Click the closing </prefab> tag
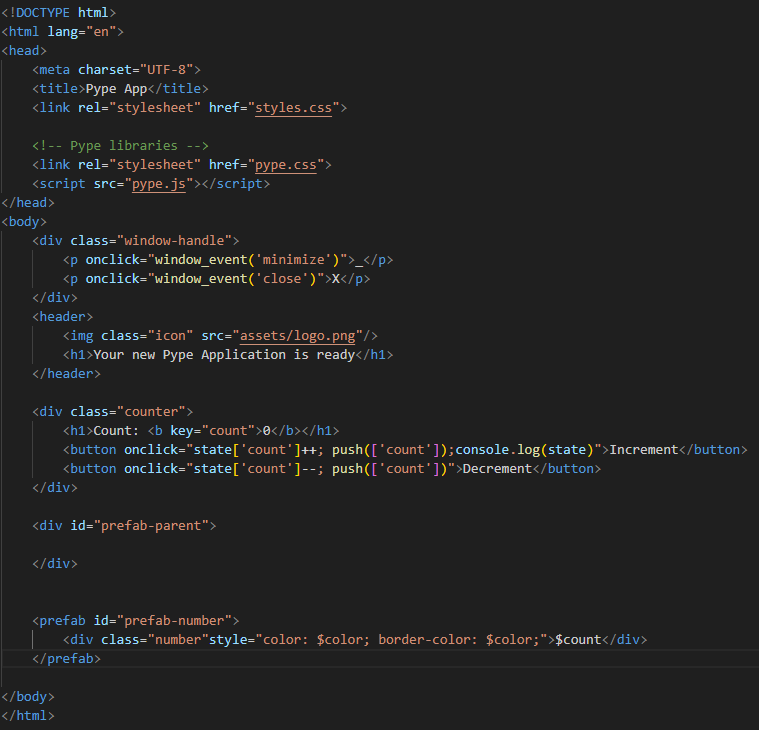Screen dimensions: 759x730 click(x=66, y=658)
